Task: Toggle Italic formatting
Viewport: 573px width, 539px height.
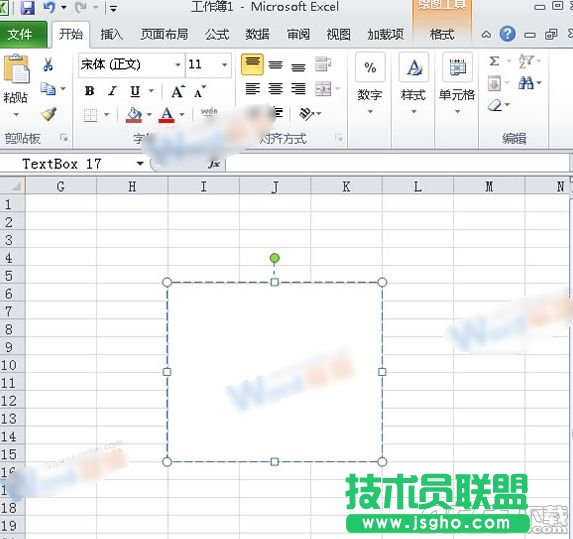Action: [x=113, y=91]
